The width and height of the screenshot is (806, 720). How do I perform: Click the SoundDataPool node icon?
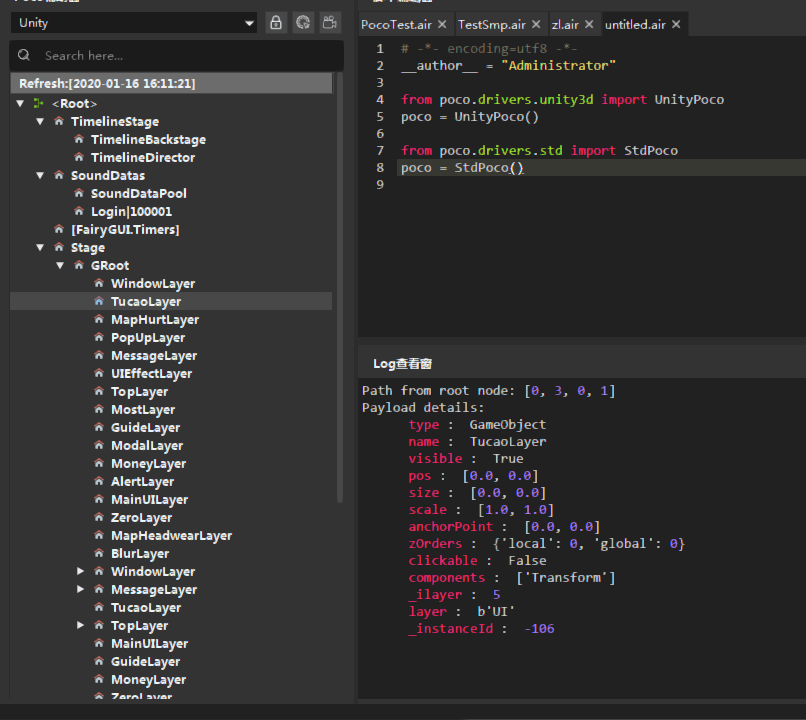click(x=79, y=193)
